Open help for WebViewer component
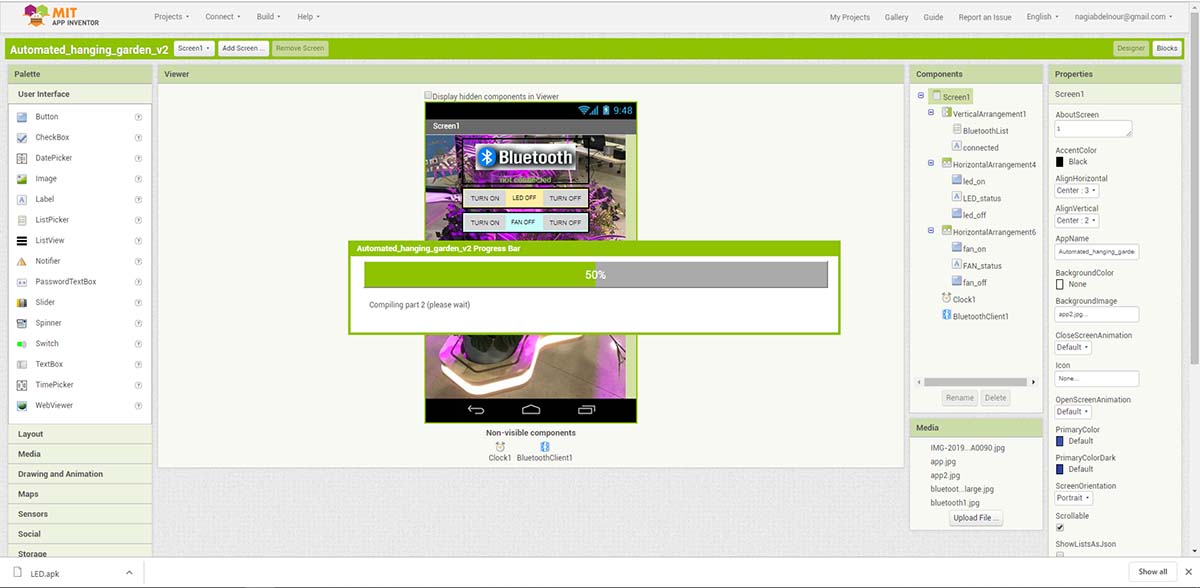1200x588 pixels. pos(138,405)
